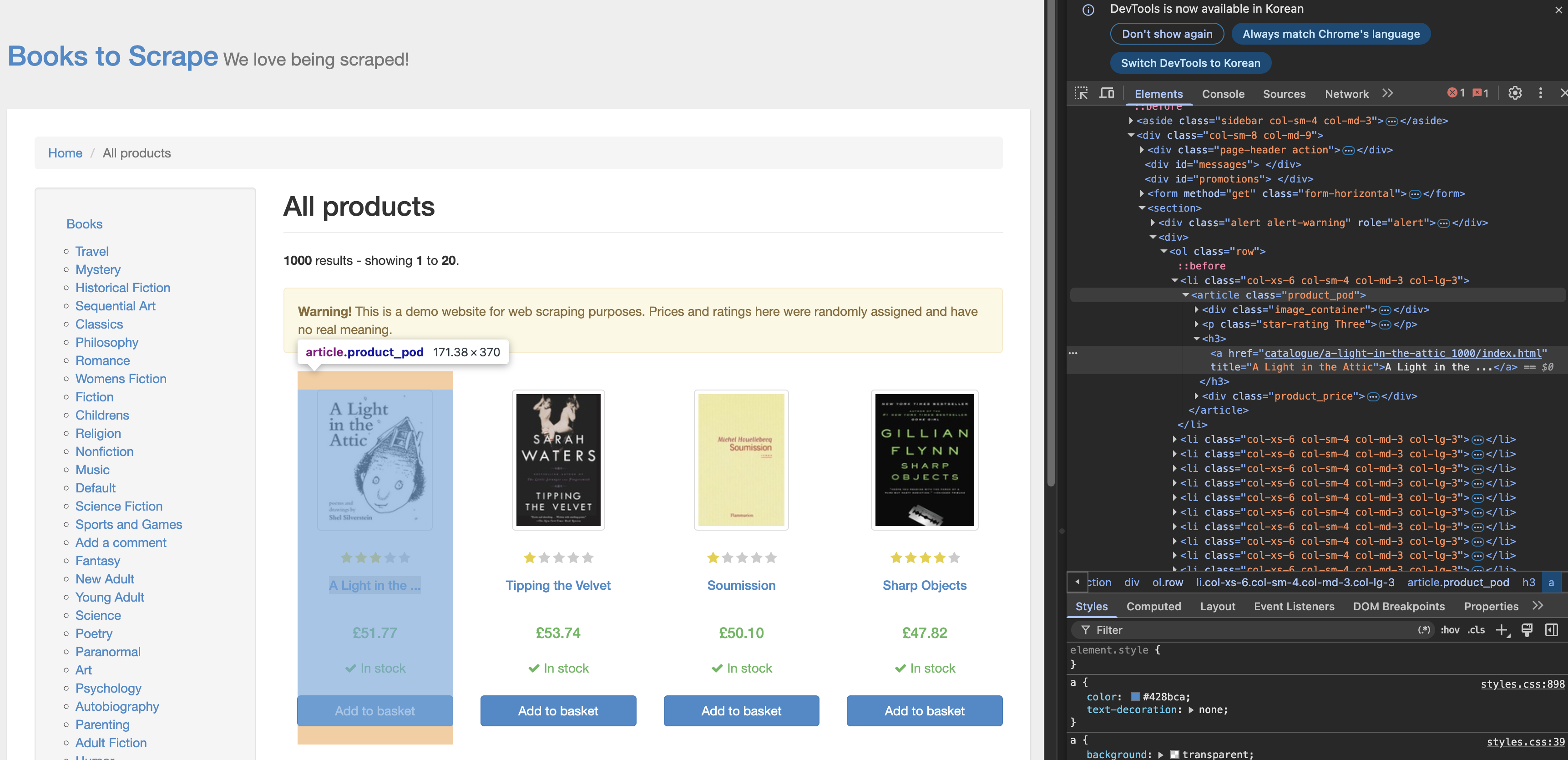Expand the alert alert-warning div
Viewport: 1568px width, 760px height.
[1153, 223]
